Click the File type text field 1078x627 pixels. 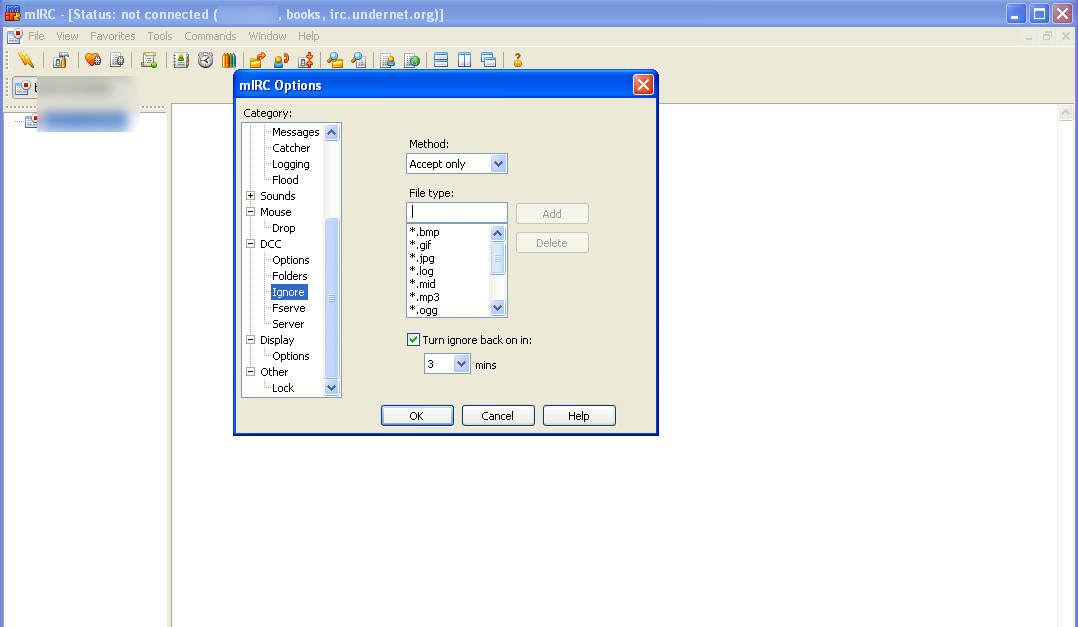457,212
